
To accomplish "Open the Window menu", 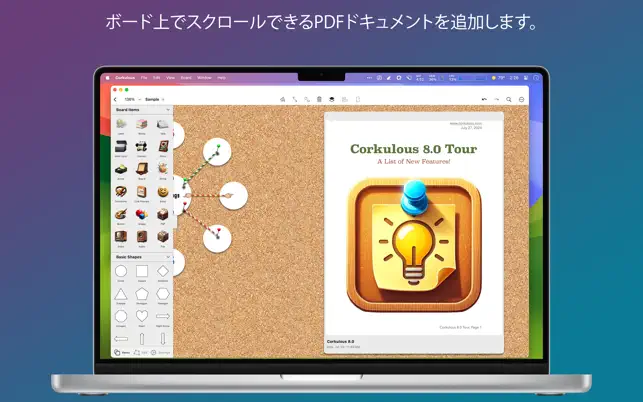I will (204, 78).
